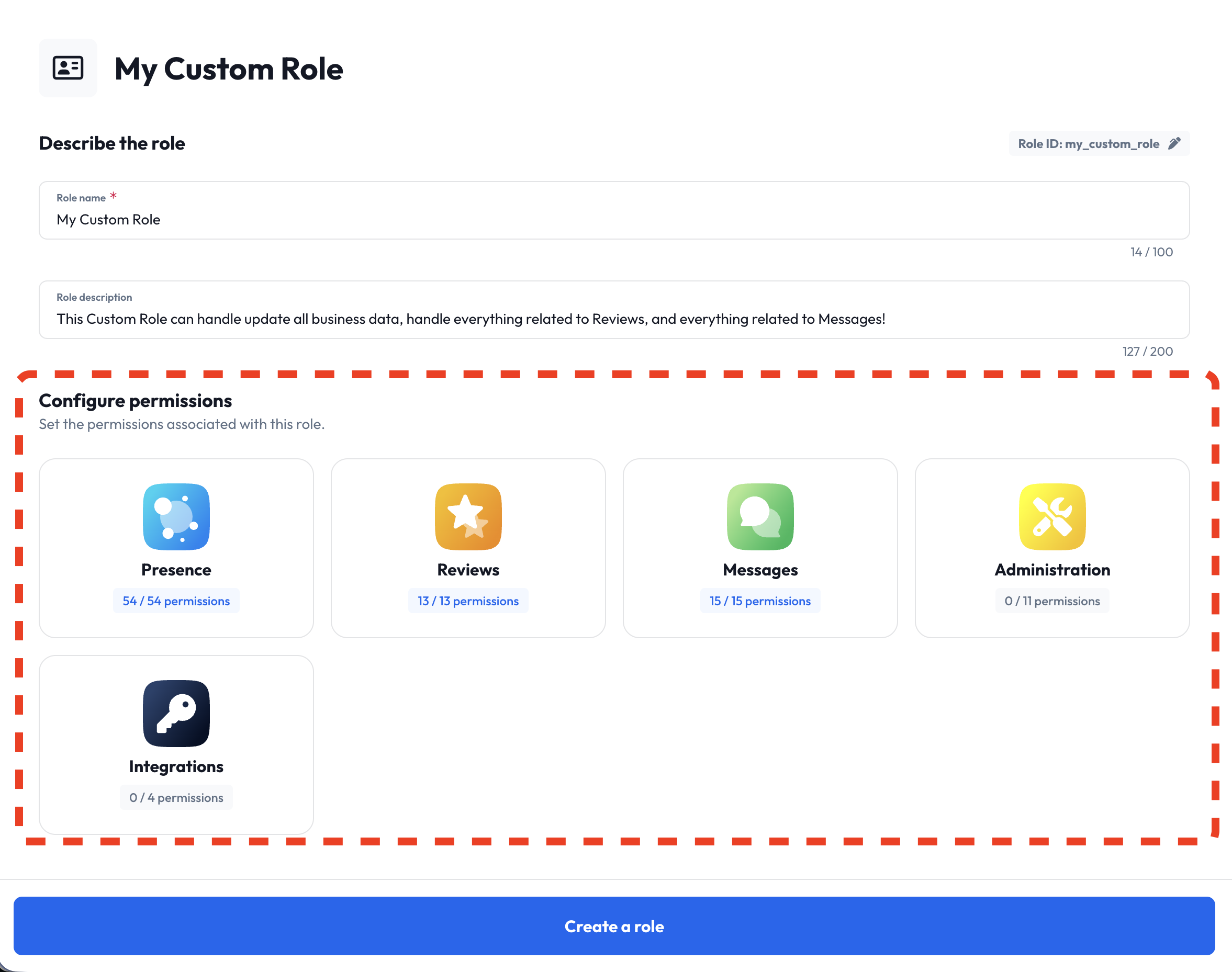This screenshot has height=972, width=1232.
Task: Click 0 / 11 permissions under Administration
Action: [1051, 601]
